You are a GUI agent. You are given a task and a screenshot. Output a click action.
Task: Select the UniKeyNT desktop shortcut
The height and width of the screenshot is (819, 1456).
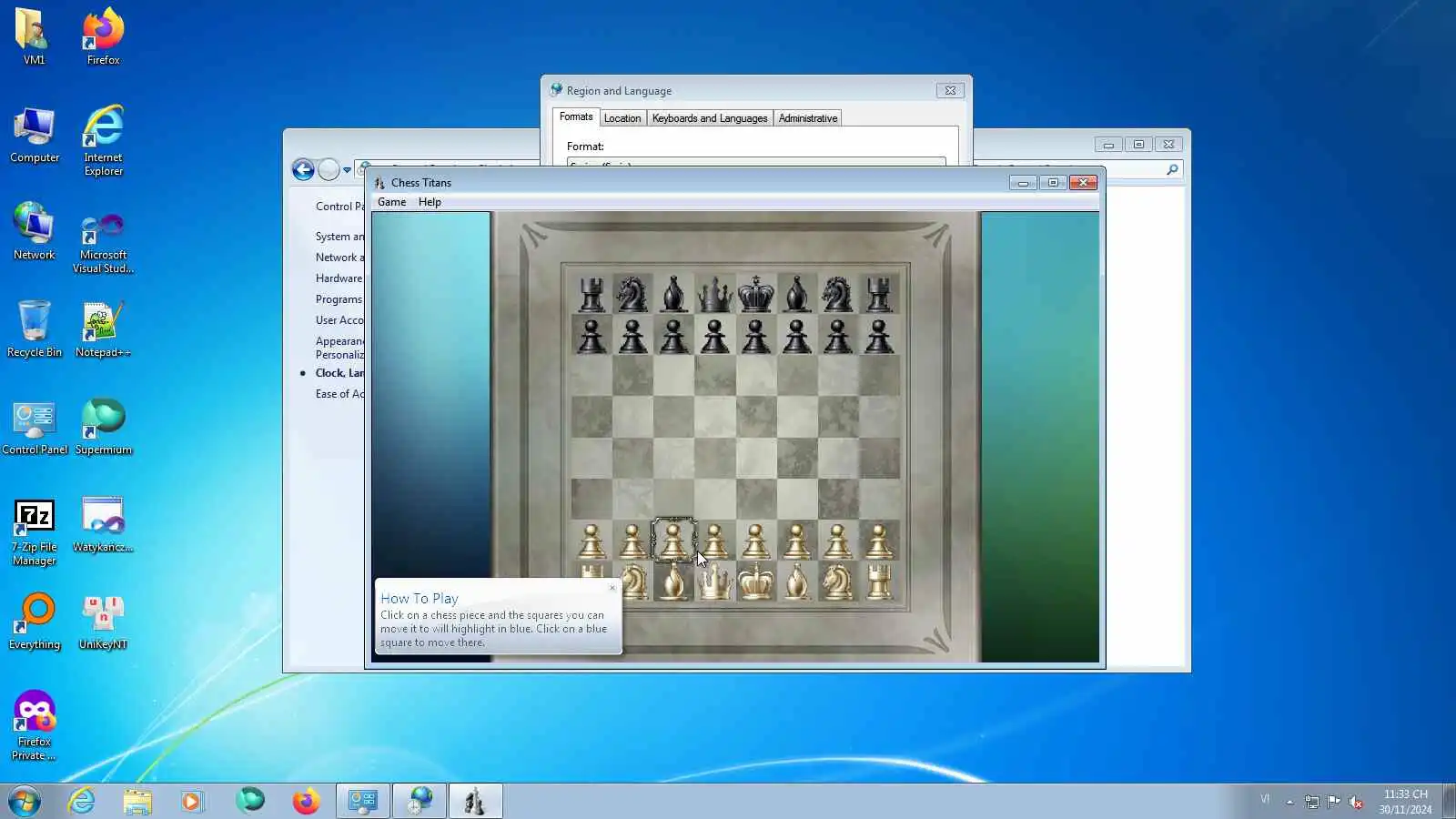103,621
